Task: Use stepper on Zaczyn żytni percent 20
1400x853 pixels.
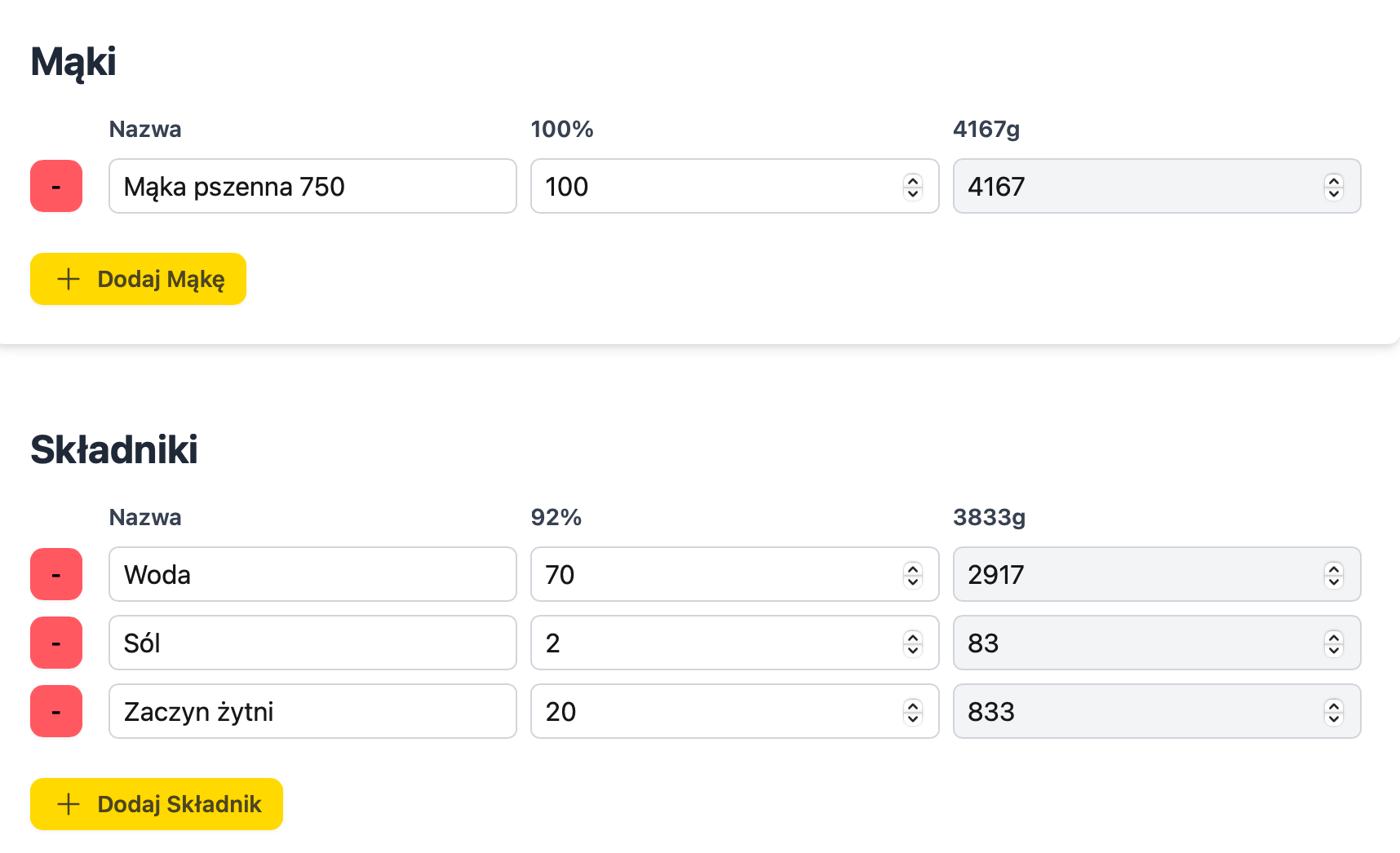Action: (x=913, y=712)
